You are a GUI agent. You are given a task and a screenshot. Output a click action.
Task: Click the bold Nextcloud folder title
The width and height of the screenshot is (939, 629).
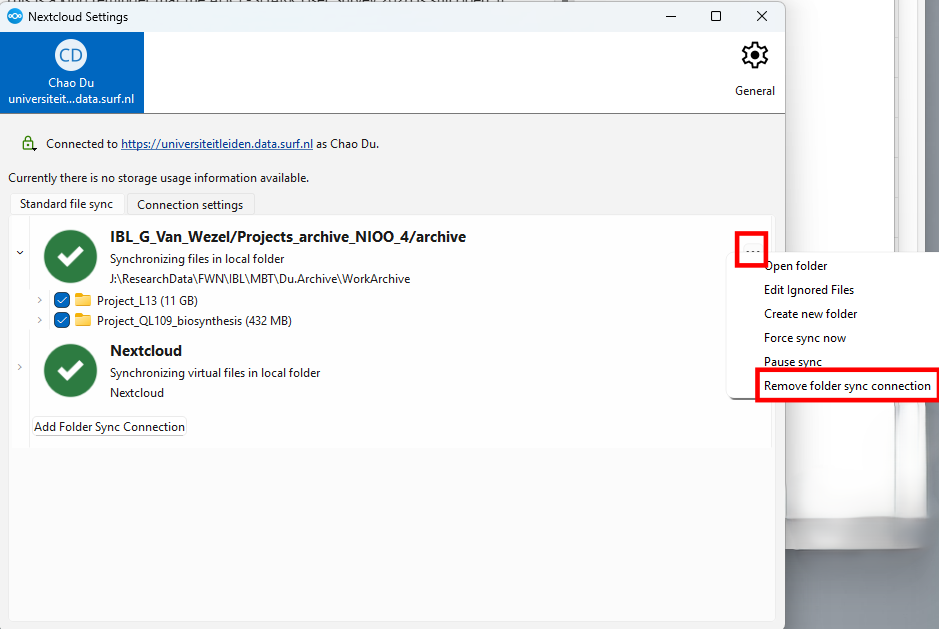146,351
